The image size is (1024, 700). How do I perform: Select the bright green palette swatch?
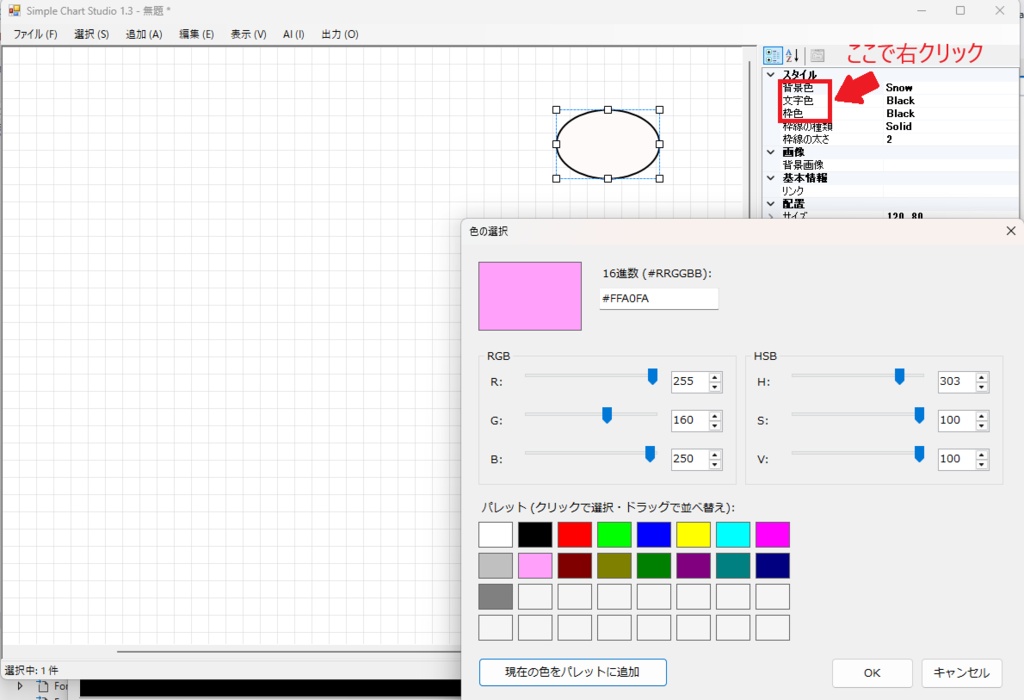615,535
